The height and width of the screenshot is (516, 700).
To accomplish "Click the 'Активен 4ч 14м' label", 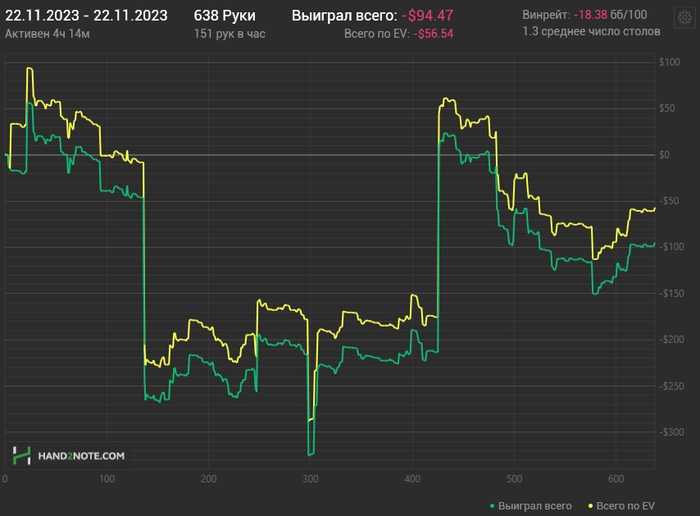I will point(47,34).
